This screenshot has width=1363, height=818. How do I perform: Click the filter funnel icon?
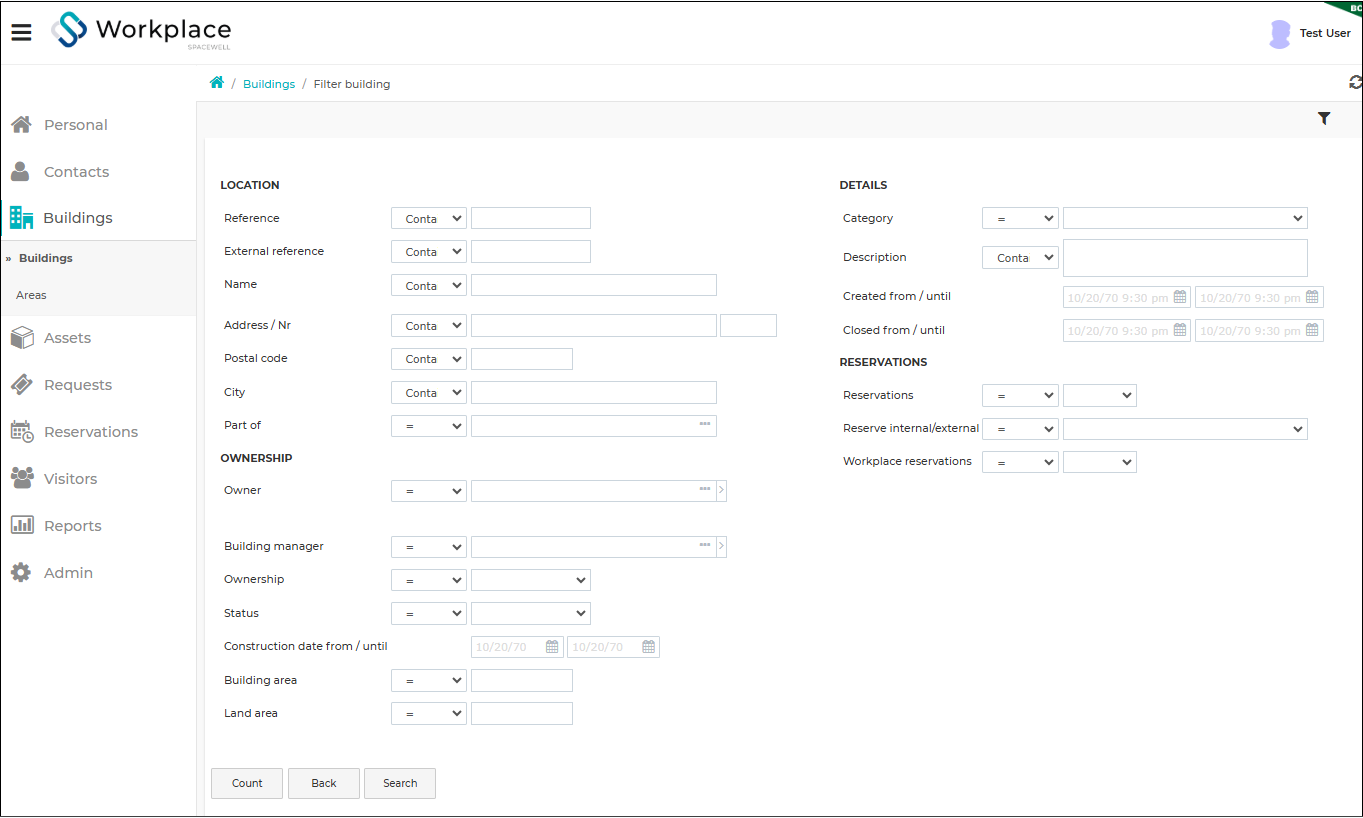point(1324,118)
